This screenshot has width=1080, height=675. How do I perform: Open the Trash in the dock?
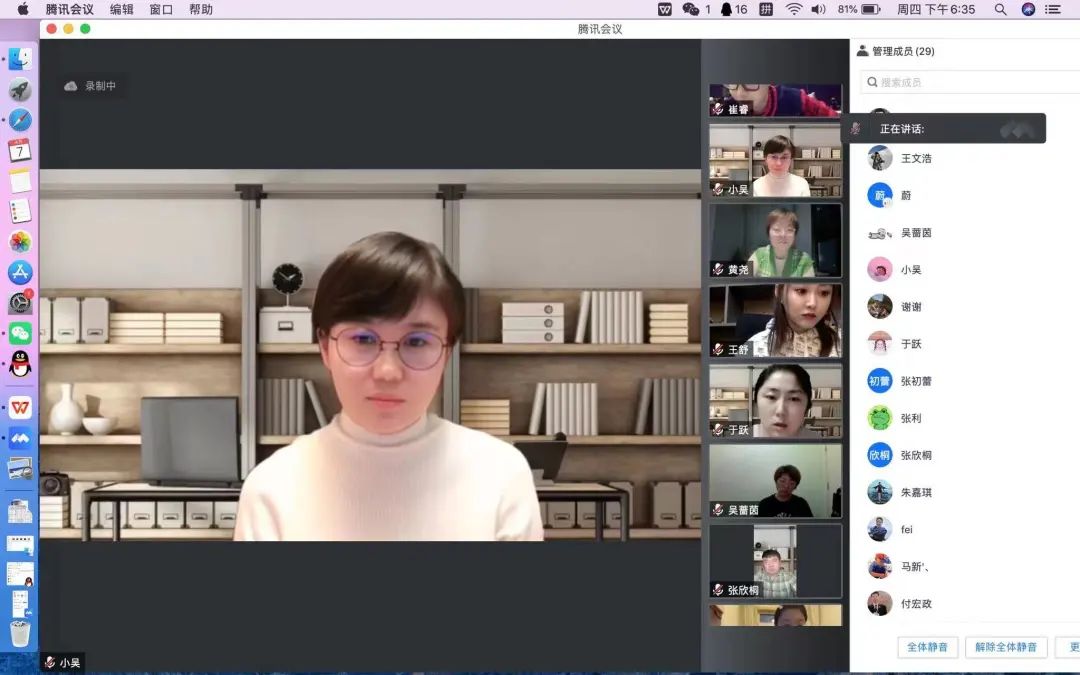20,633
